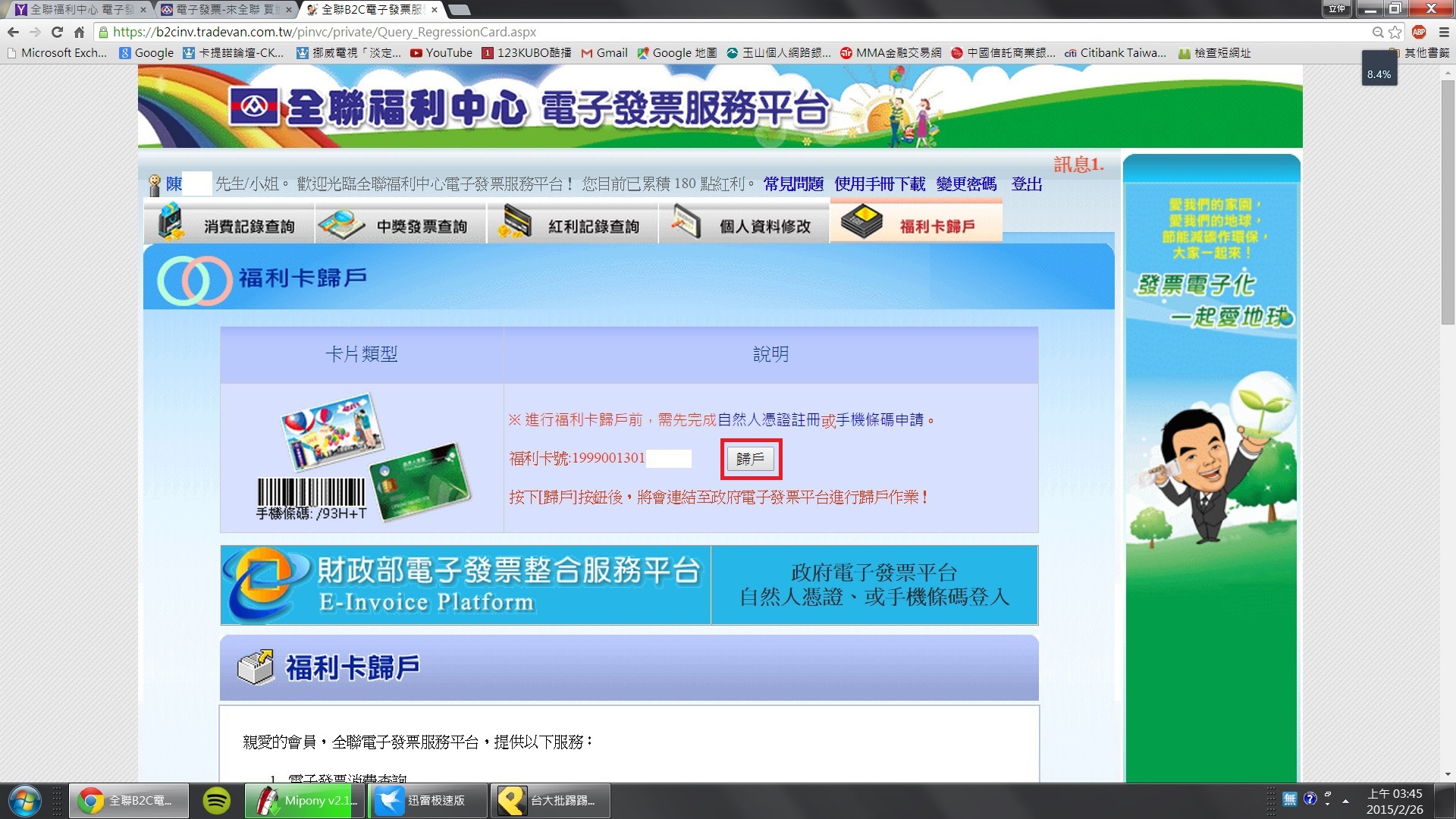Click the help question mark tray icon
1456x819 pixels.
[x=1310, y=799]
